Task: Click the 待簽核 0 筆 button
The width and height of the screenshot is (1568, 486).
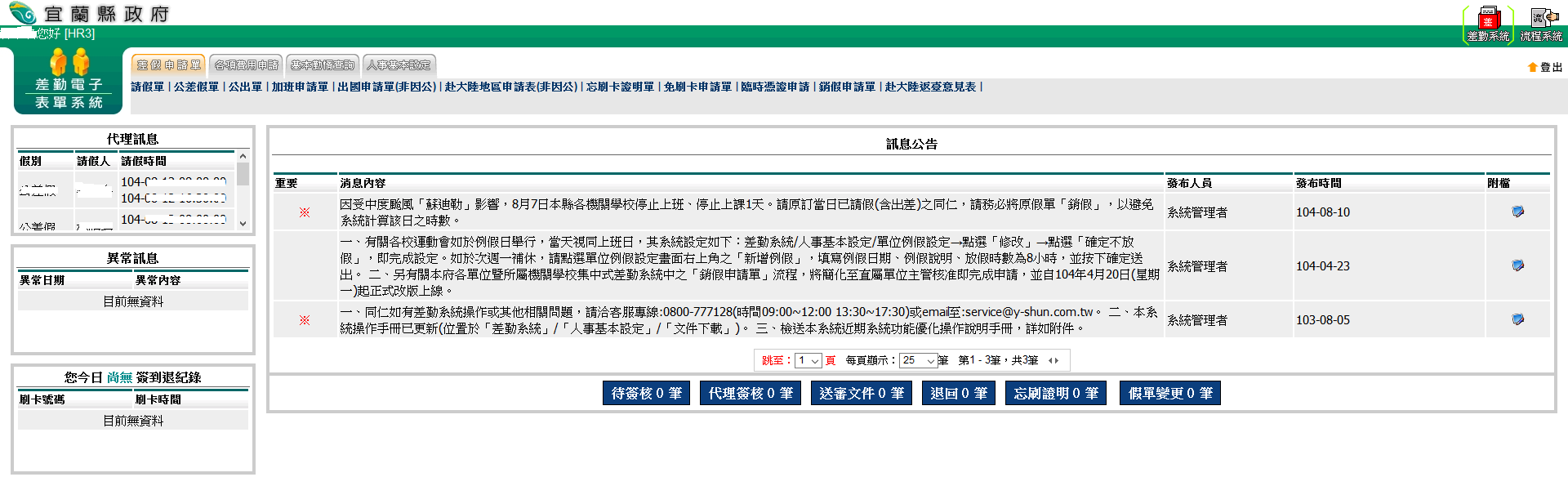Action: 646,394
